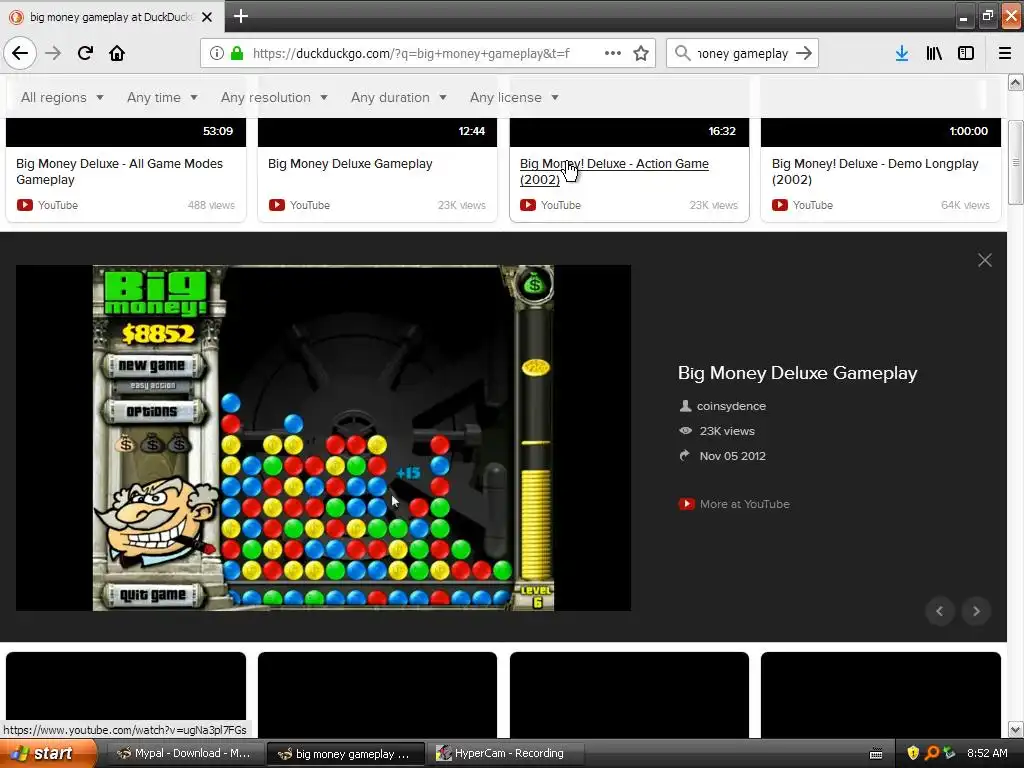Toggle the sidebar view
The image size is (1024, 768).
point(966,53)
